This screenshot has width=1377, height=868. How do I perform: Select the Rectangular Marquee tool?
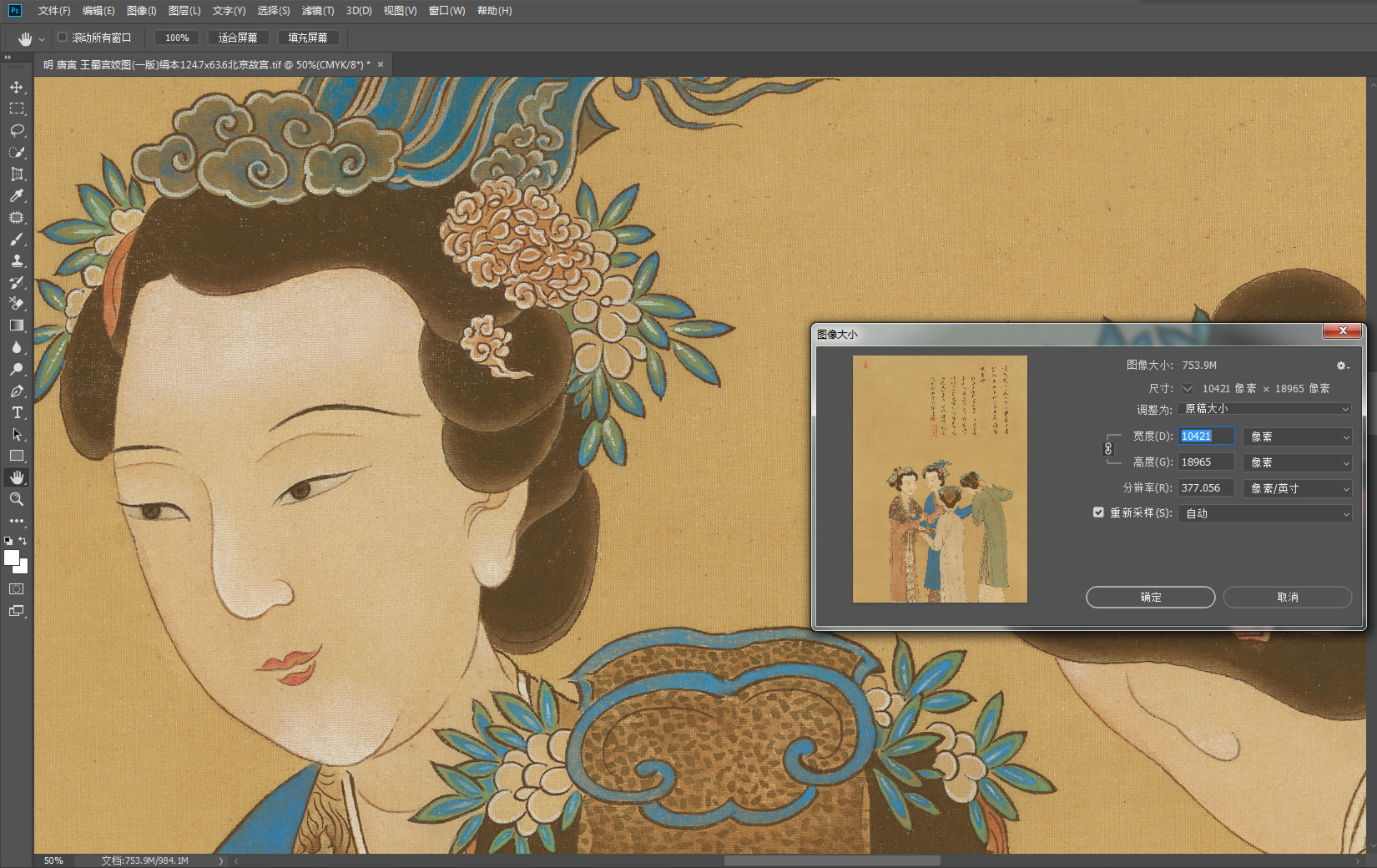pyautogui.click(x=17, y=108)
